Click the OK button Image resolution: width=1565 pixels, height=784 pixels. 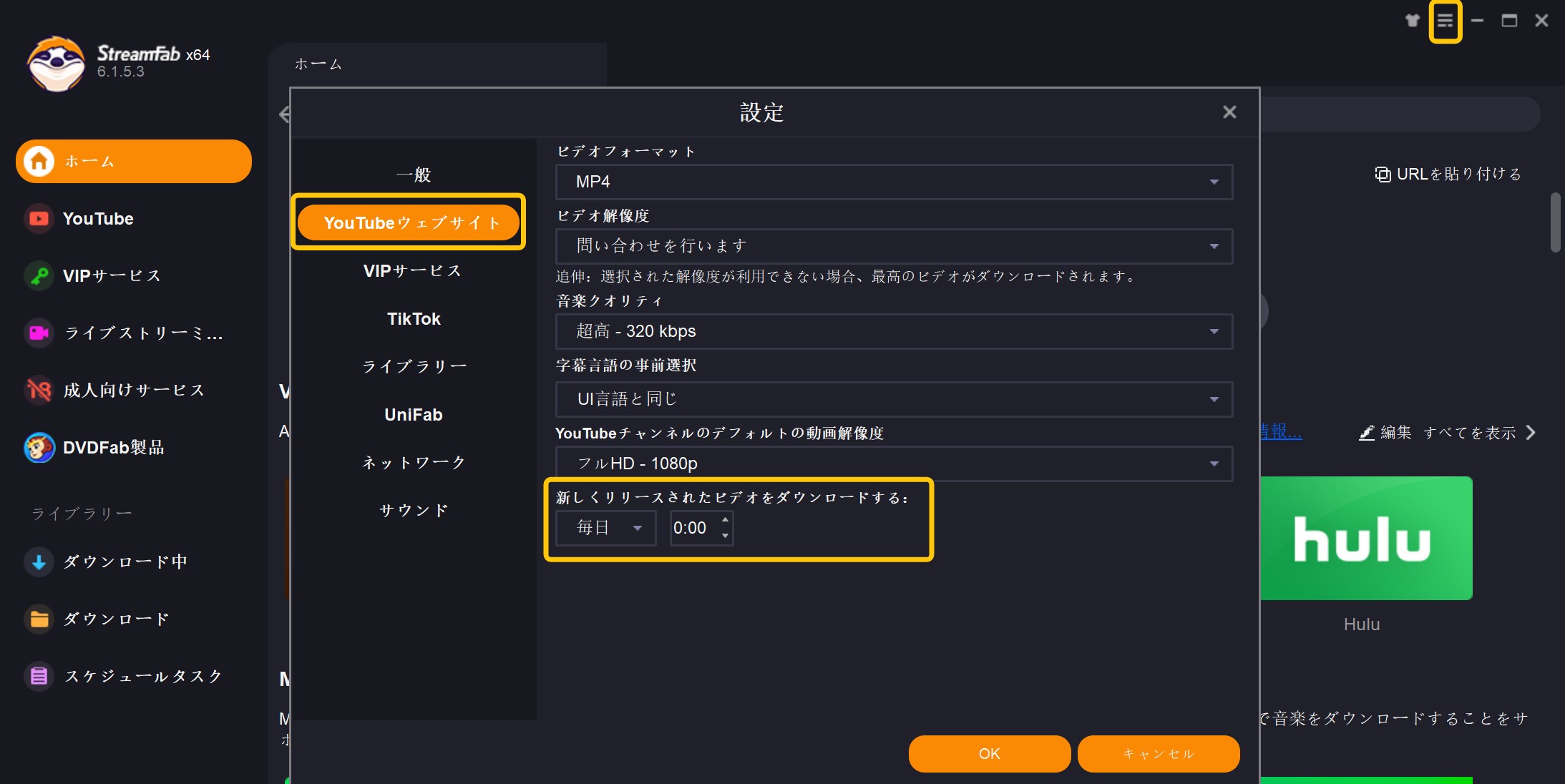990,754
